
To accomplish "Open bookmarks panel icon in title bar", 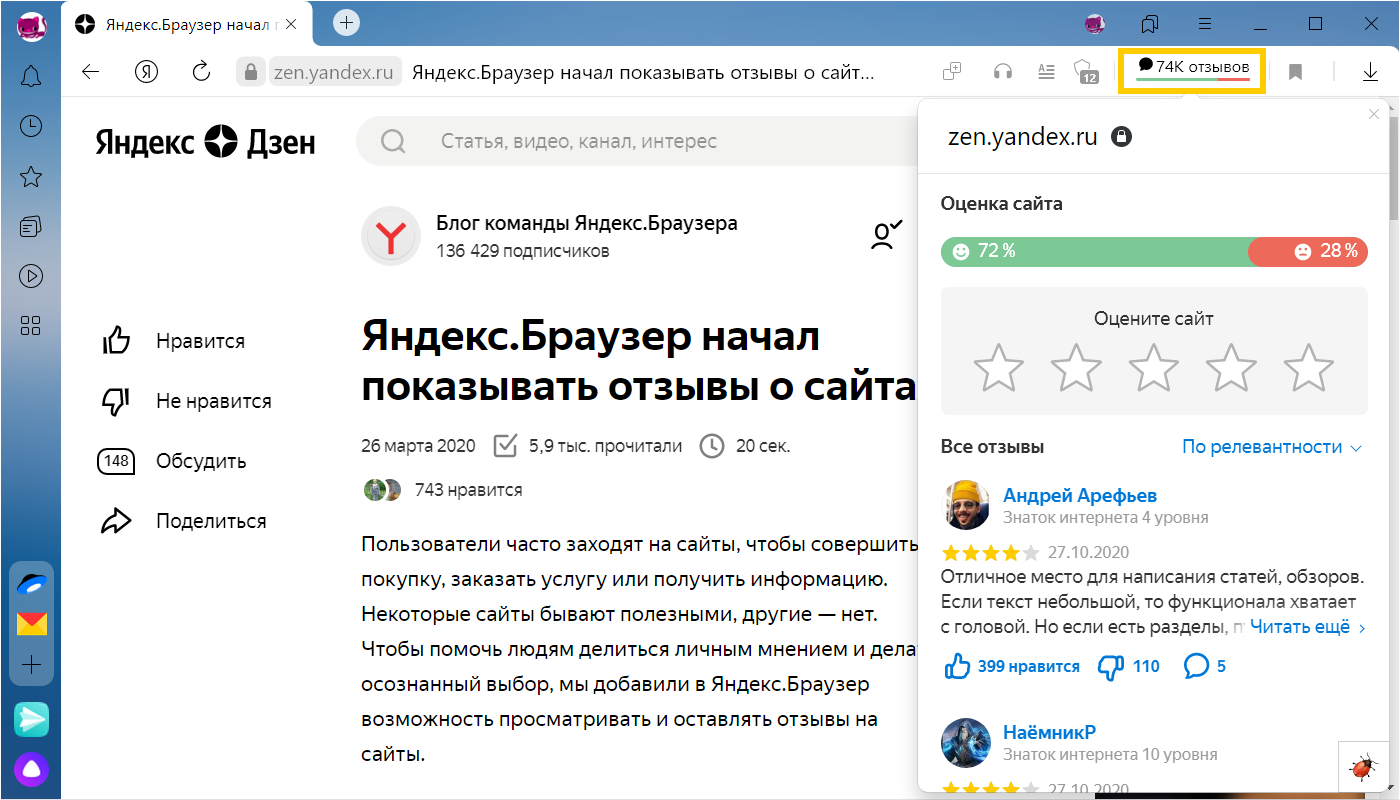I will [x=1149, y=23].
